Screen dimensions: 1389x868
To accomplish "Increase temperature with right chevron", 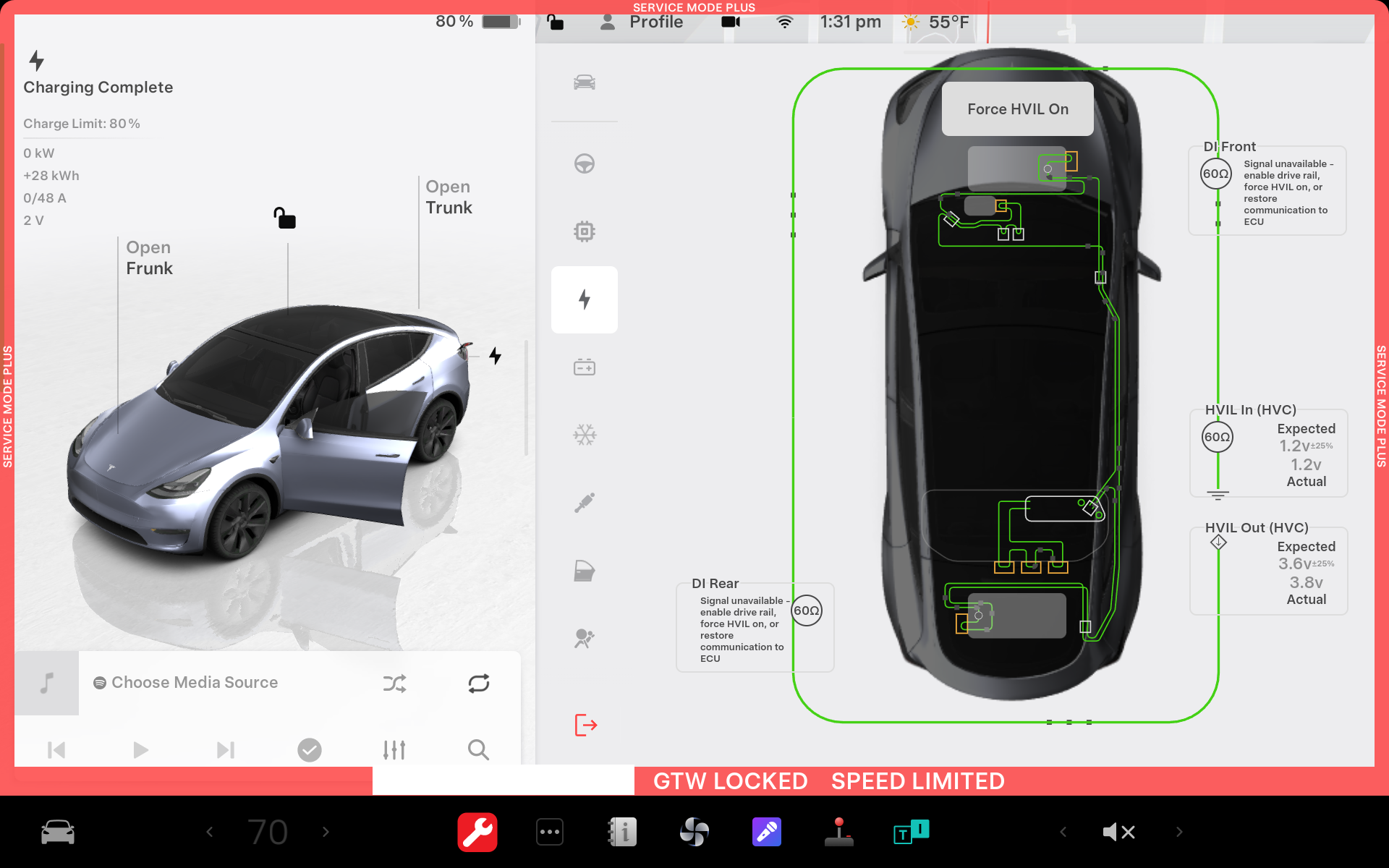I will pyautogui.click(x=326, y=832).
